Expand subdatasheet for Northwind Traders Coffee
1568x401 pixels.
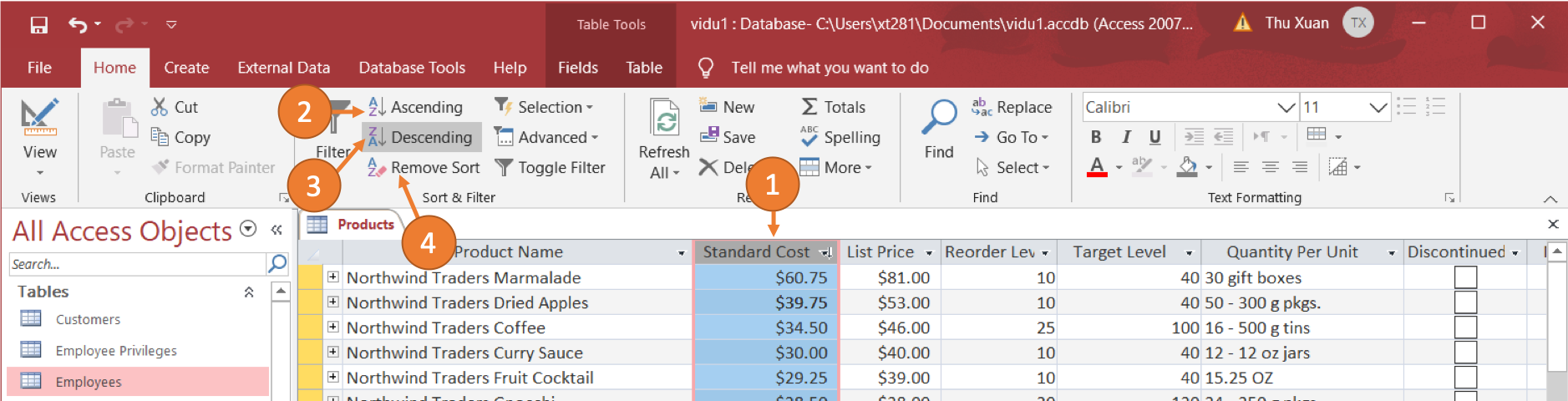[333, 327]
